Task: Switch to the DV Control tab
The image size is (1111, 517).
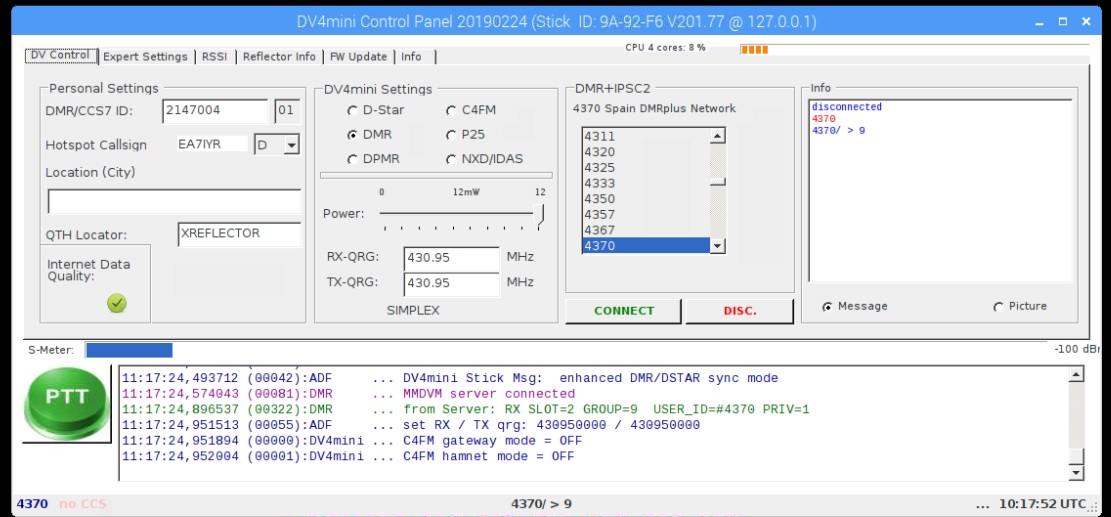Action: click(x=61, y=55)
